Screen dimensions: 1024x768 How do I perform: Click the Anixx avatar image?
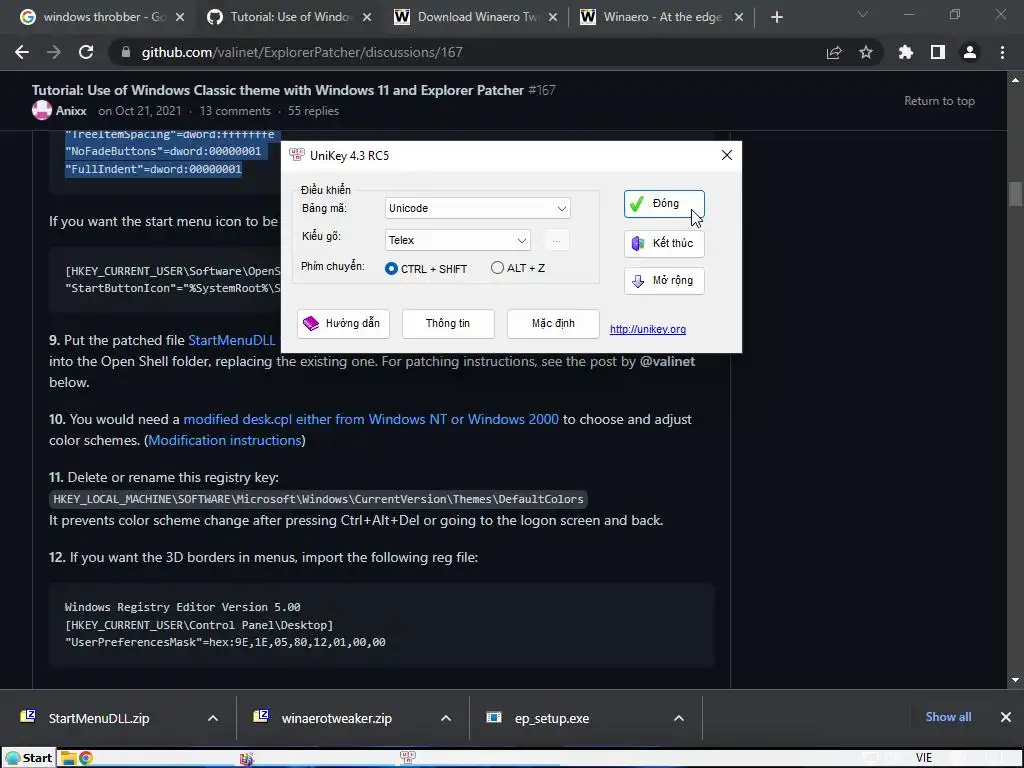click(42, 110)
